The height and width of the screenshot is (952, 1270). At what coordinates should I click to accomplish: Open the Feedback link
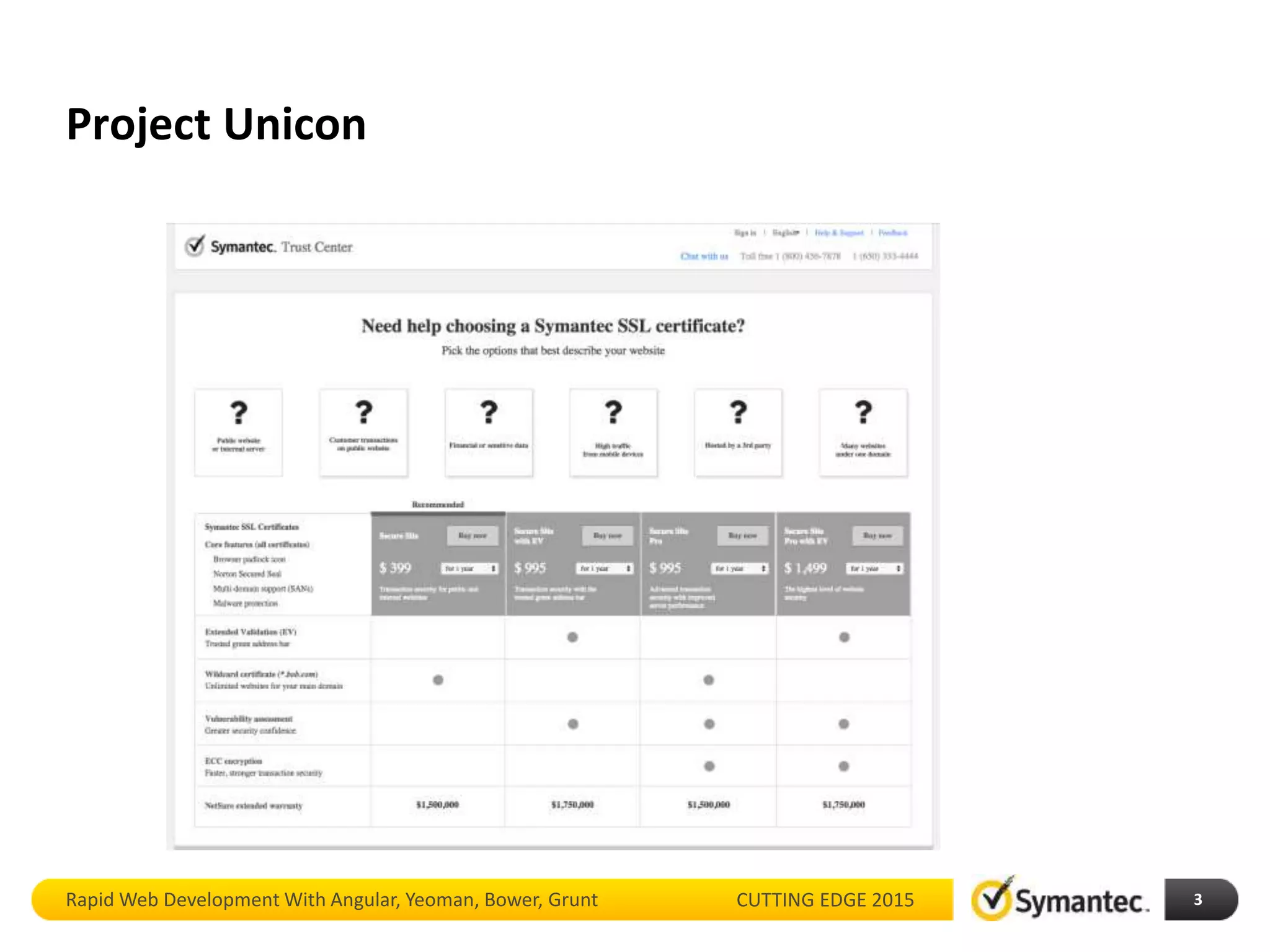(x=893, y=232)
